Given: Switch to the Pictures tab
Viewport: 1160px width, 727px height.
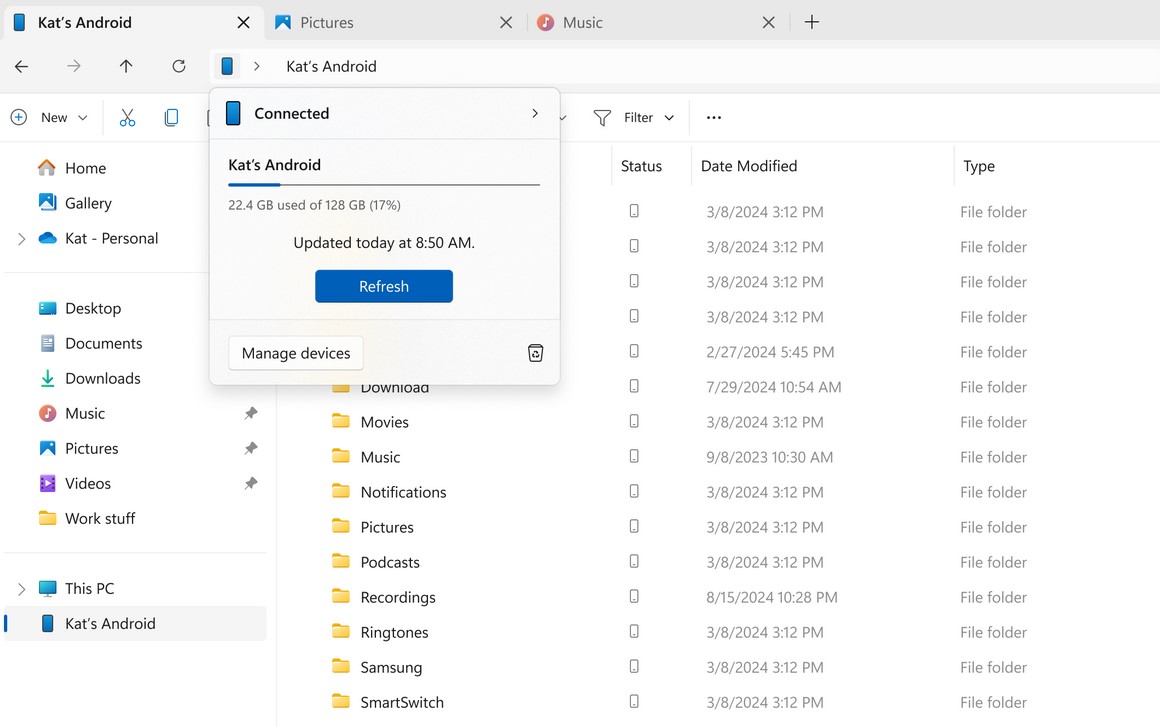Looking at the screenshot, I should (x=327, y=23).
